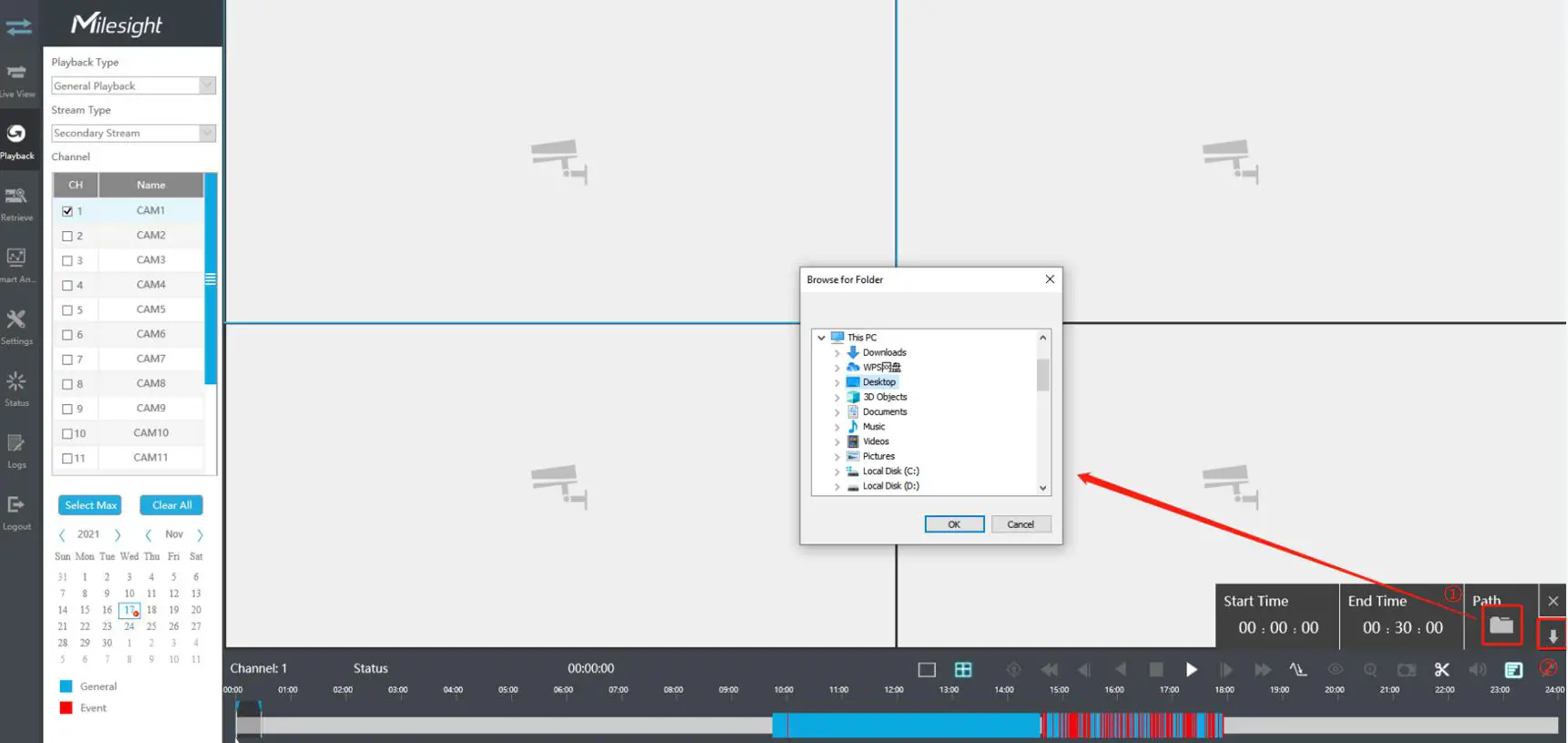This screenshot has height=743, width=1568.
Task: Click the blue recording segment on timeline
Action: (x=907, y=726)
